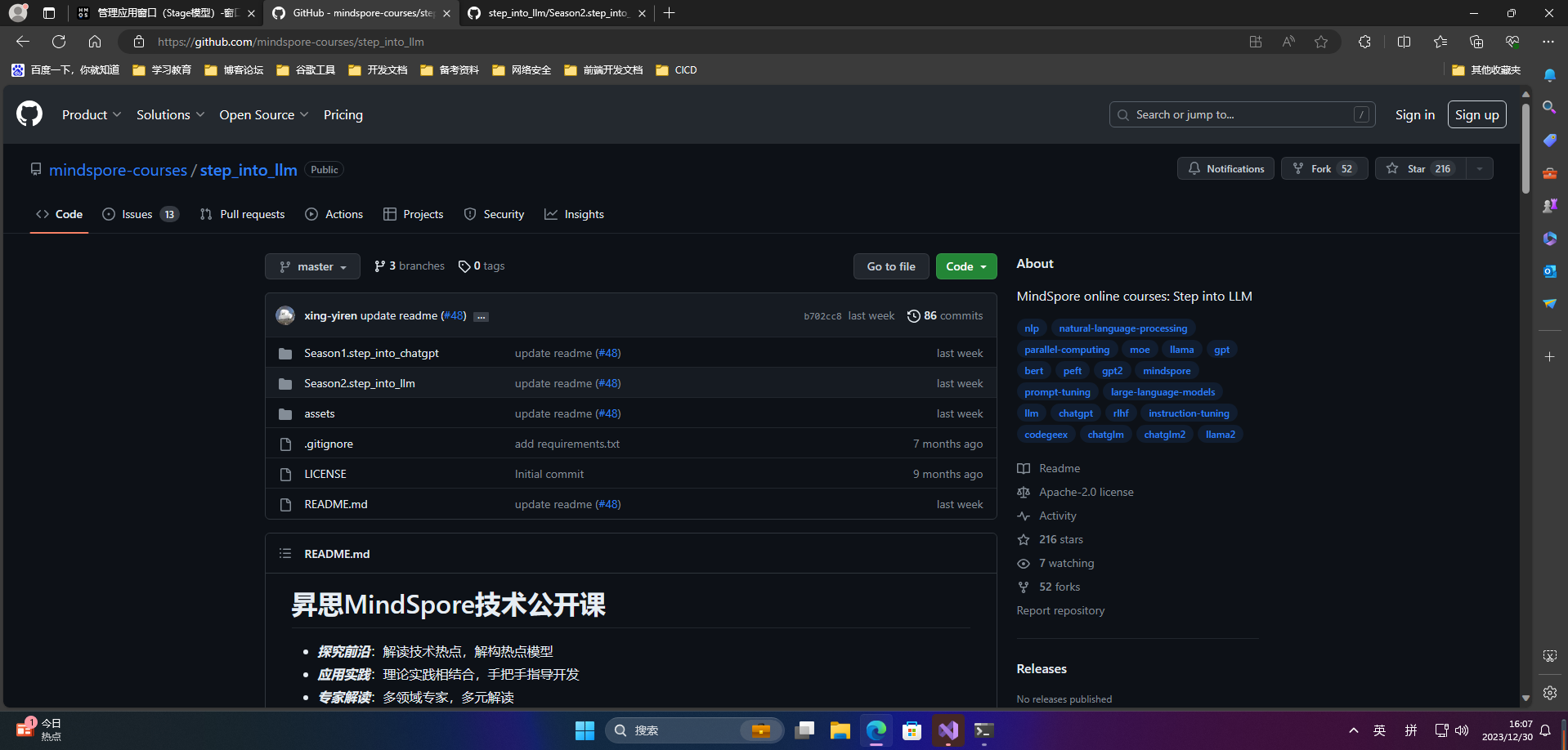
Task: Click the commit history clock icon
Action: [914, 316]
